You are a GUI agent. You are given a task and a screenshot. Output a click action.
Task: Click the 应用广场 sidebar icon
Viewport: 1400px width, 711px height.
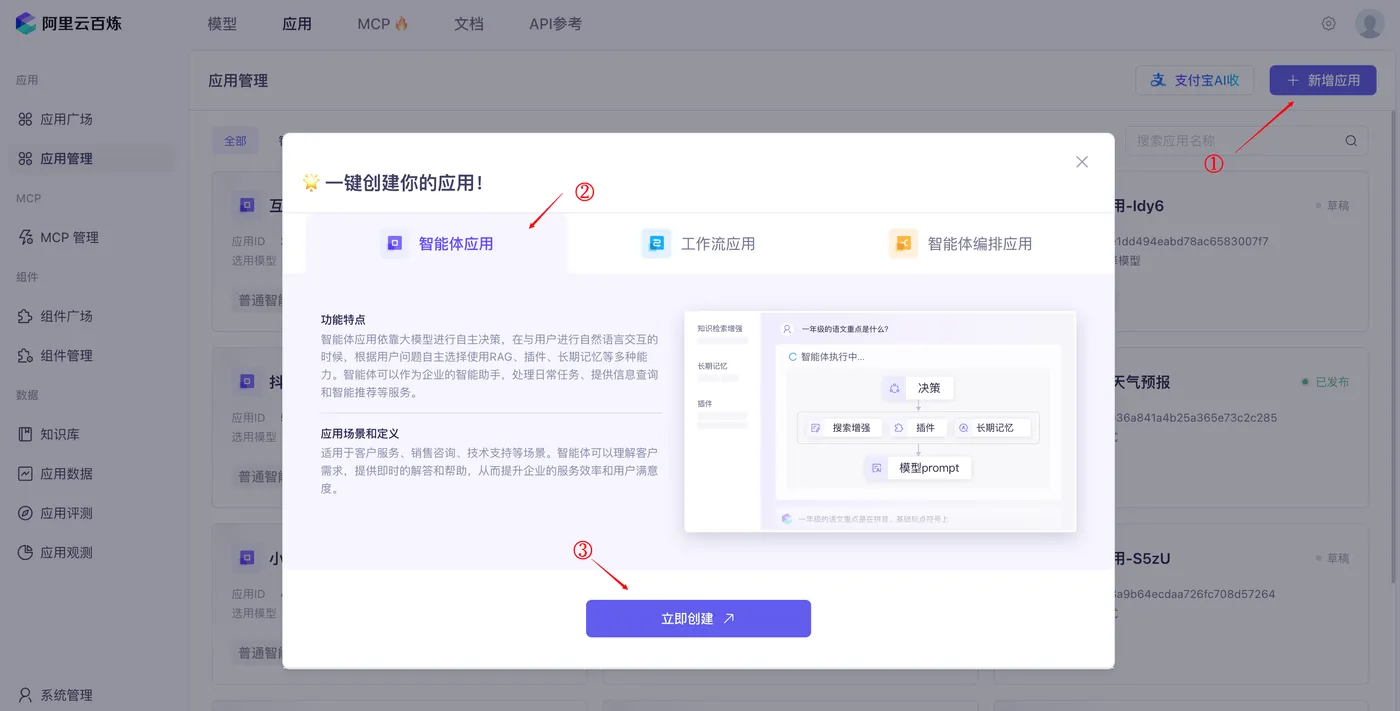click(x=26, y=119)
